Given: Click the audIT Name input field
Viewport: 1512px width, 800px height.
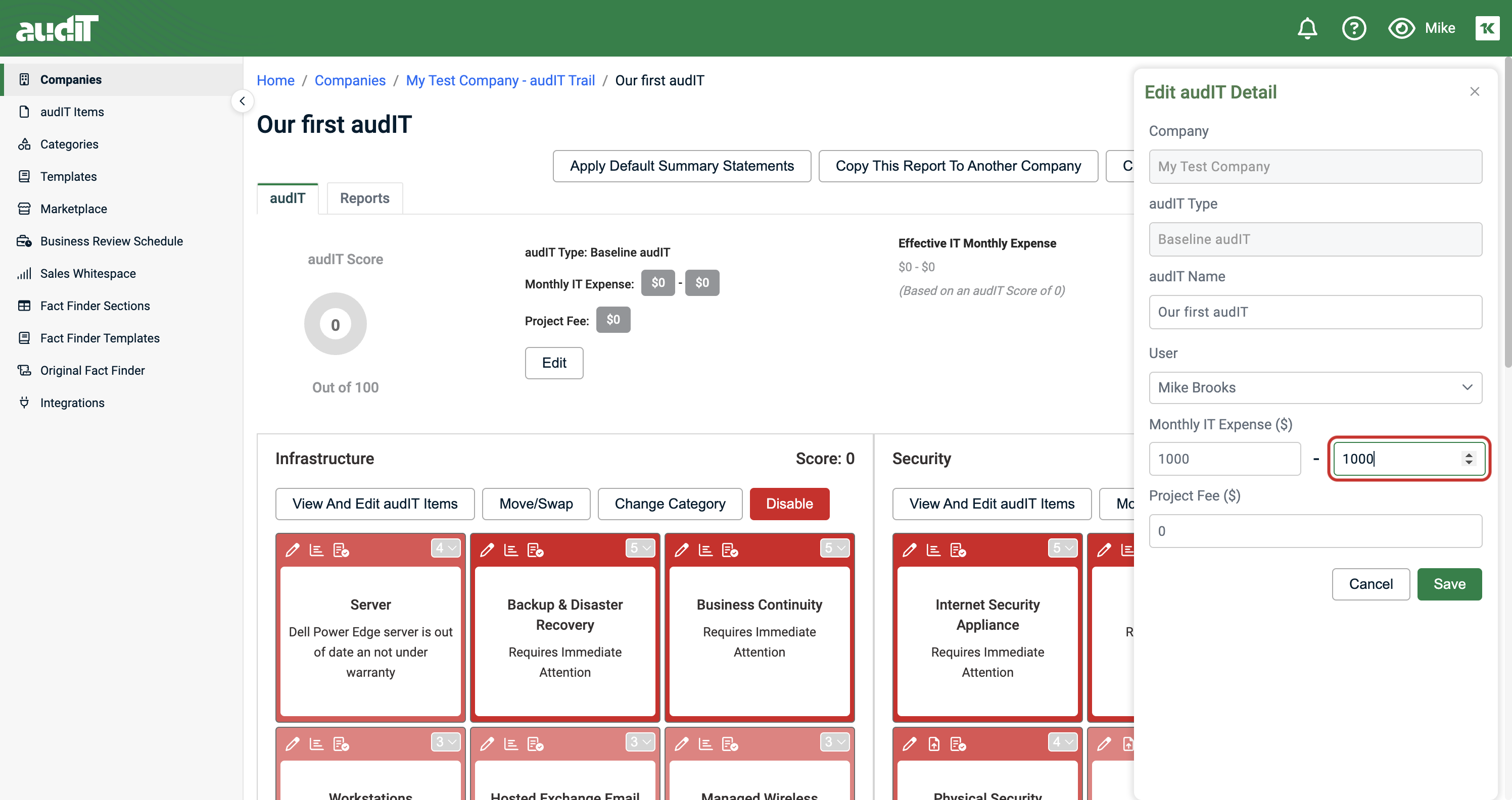Looking at the screenshot, I should pyautogui.click(x=1315, y=312).
